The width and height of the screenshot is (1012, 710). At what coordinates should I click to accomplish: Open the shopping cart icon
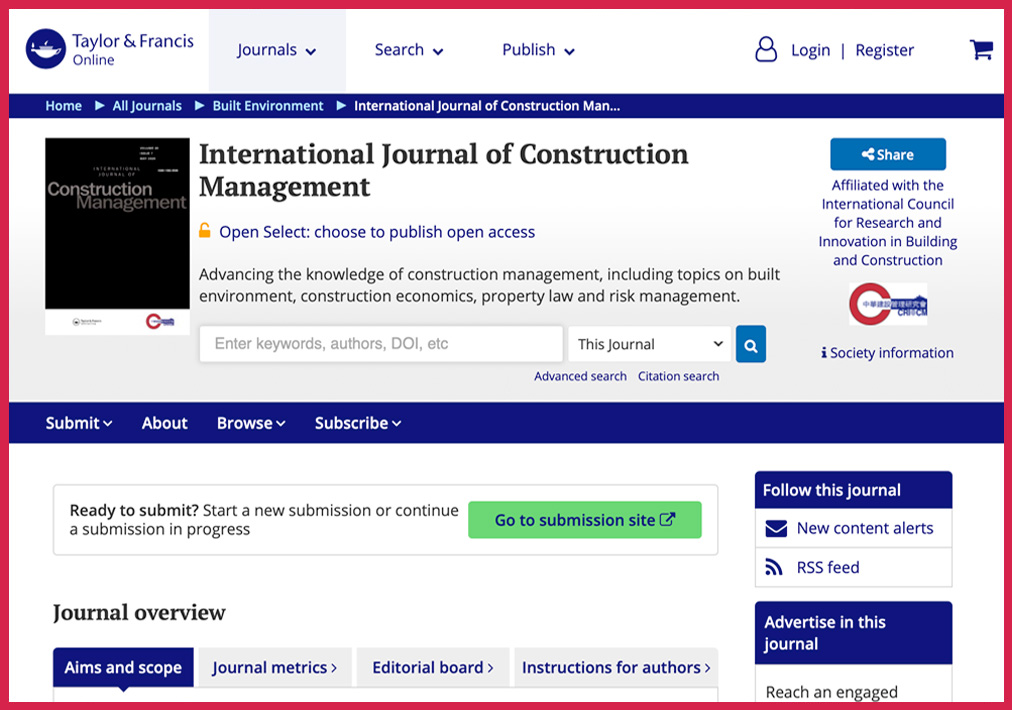[x=981, y=49]
